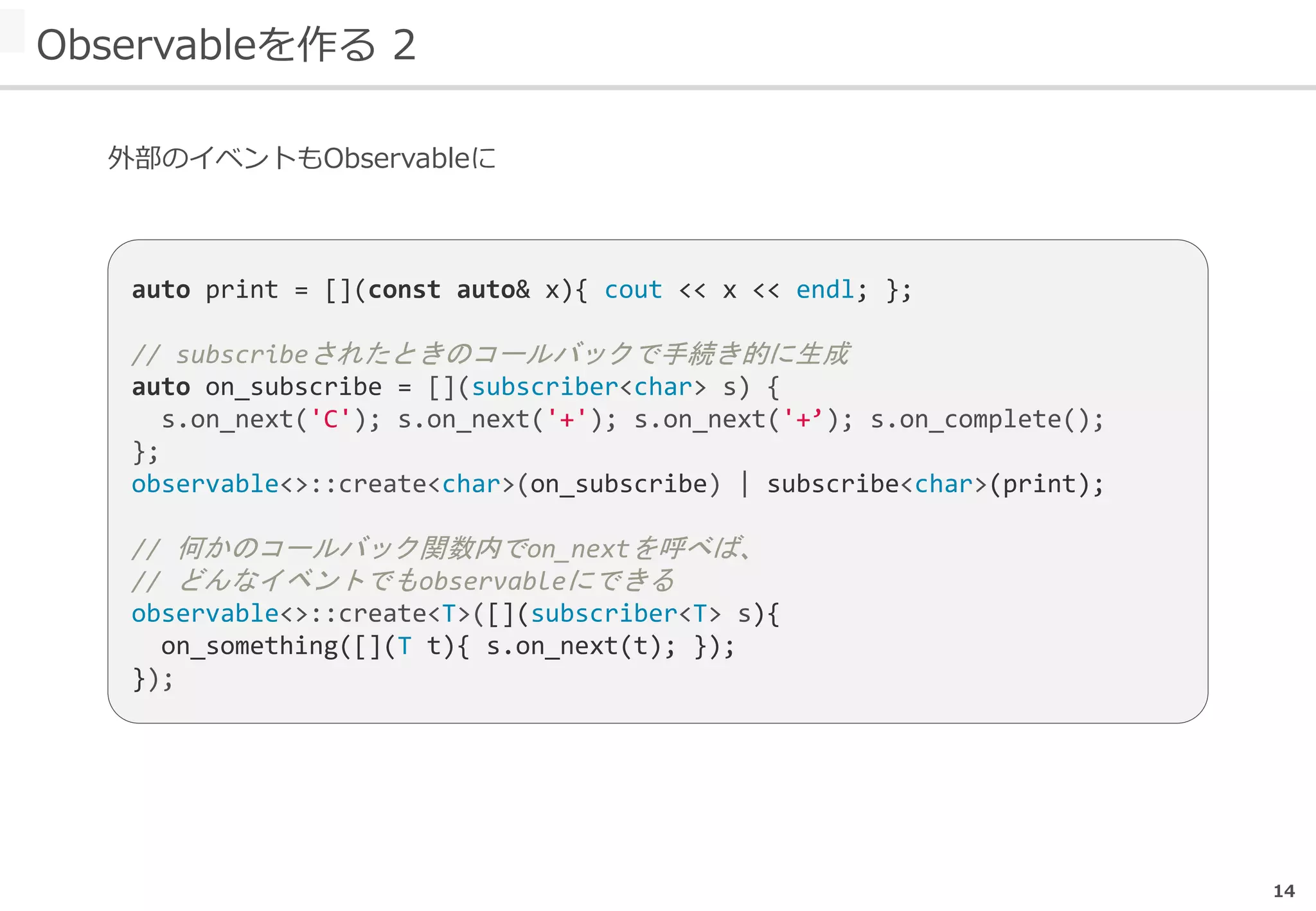Click the 'endl' keyword in the first line
The image size is (1316, 911).
click(x=825, y=290)
